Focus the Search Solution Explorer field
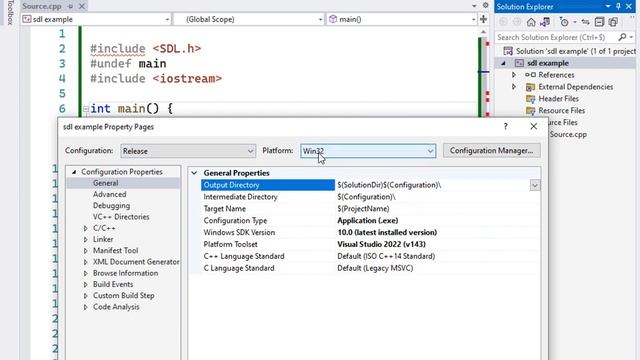 pos(557,37)
